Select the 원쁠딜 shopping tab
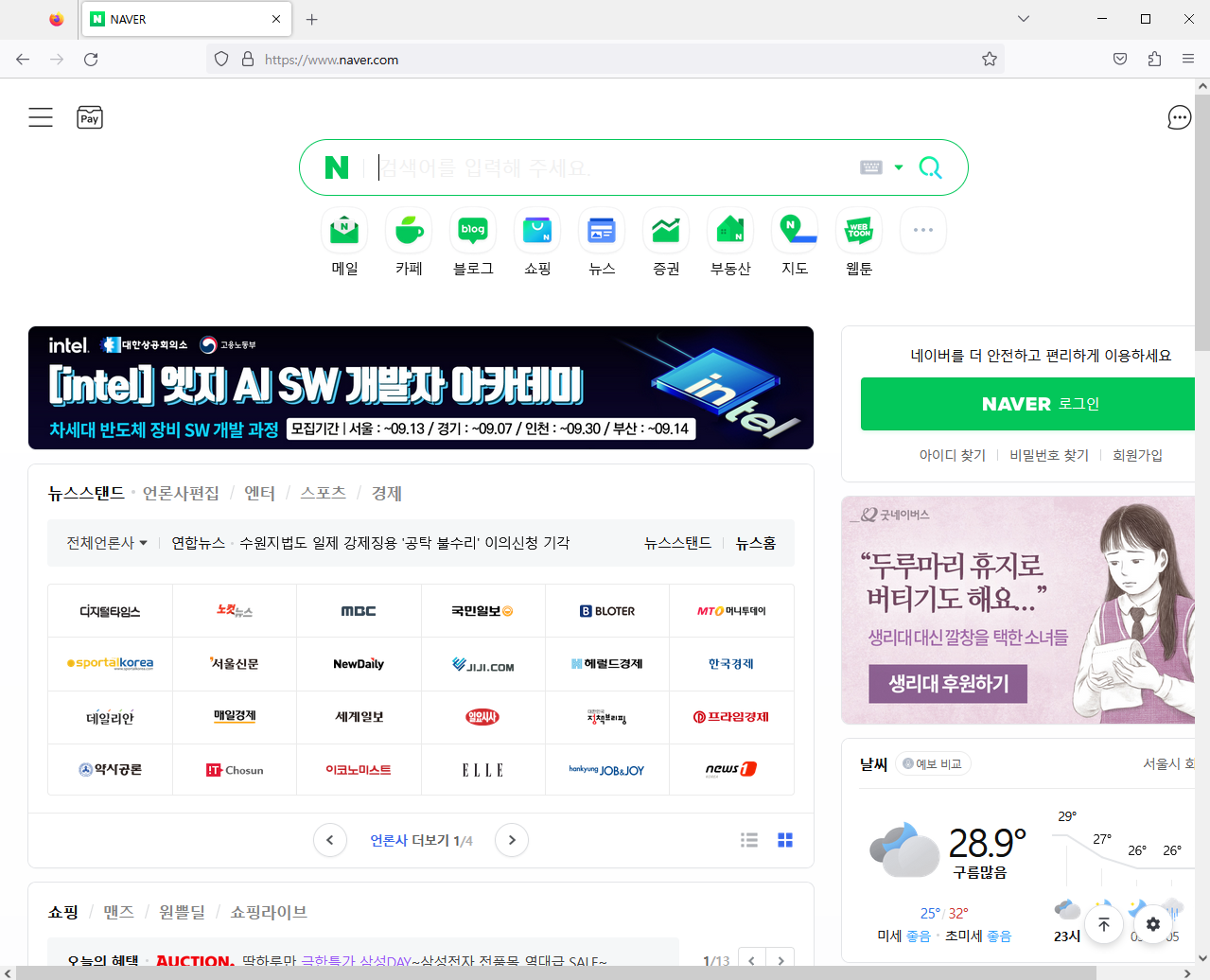Screen dimensions: 1210x980 pyautogui.click(x=182, y=912)
